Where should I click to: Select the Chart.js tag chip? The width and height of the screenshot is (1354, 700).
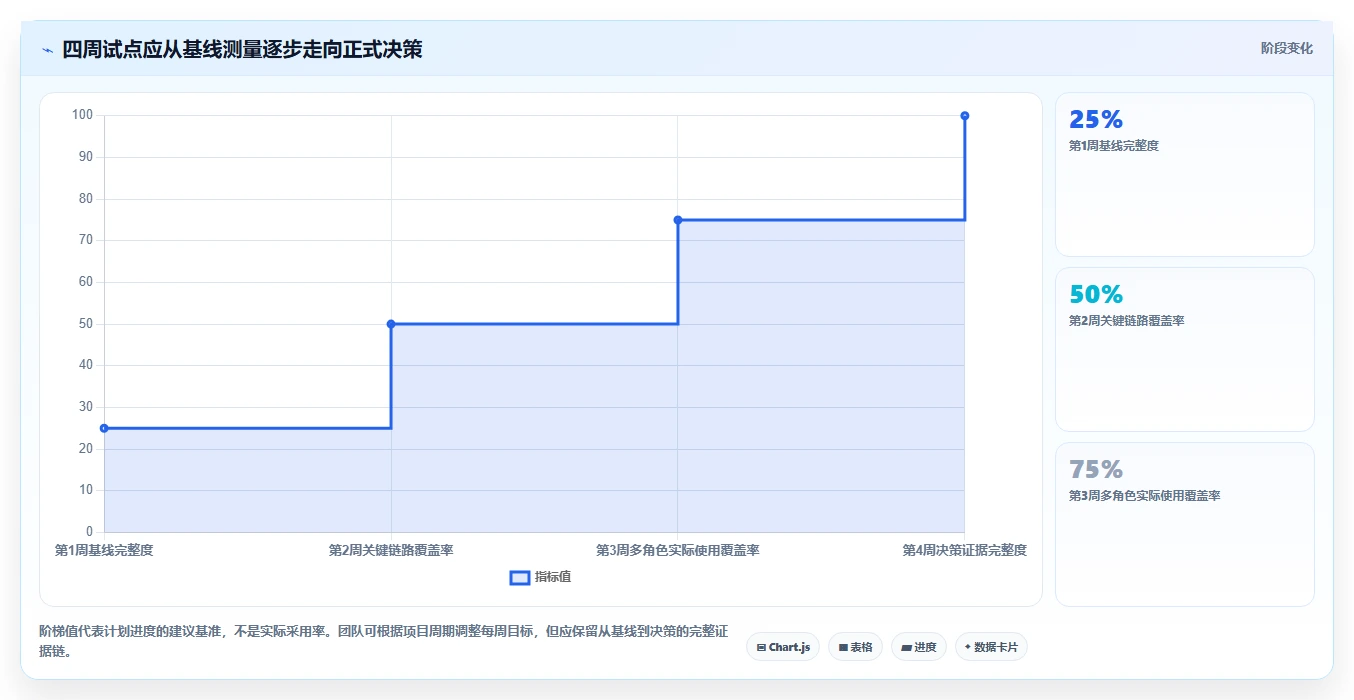click(x=783, y=647)
